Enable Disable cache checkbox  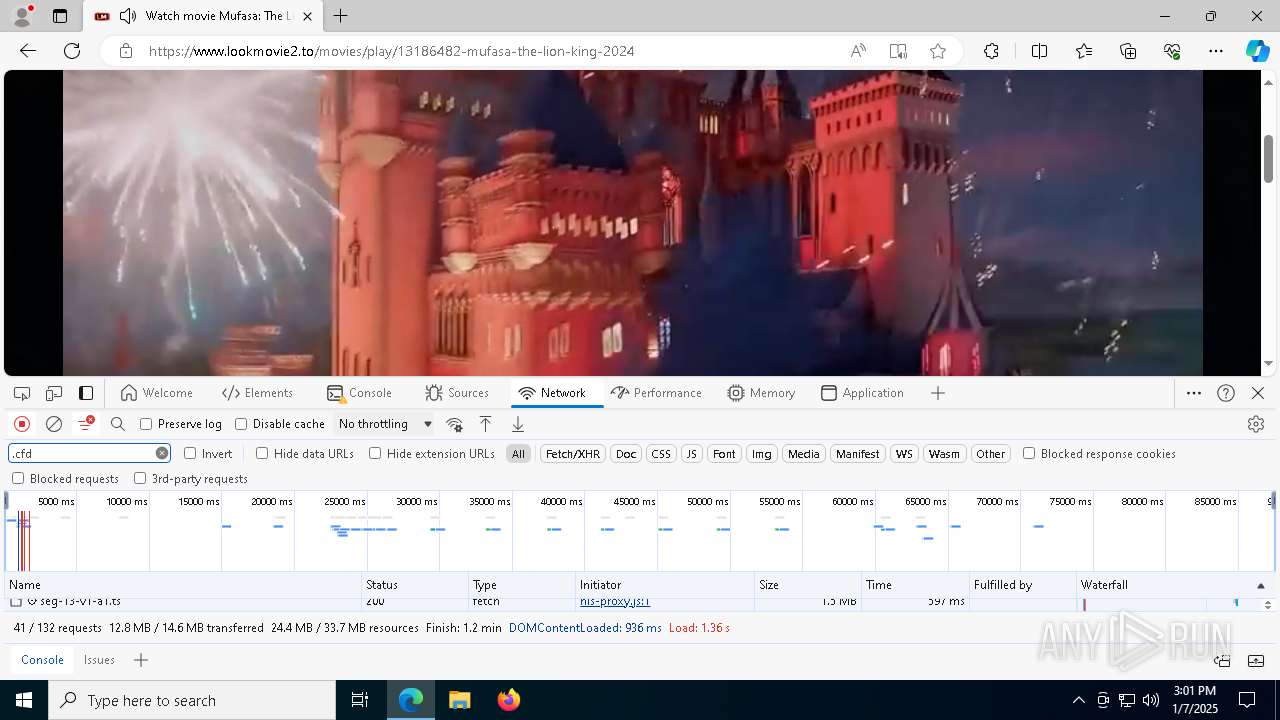(241, 424)
